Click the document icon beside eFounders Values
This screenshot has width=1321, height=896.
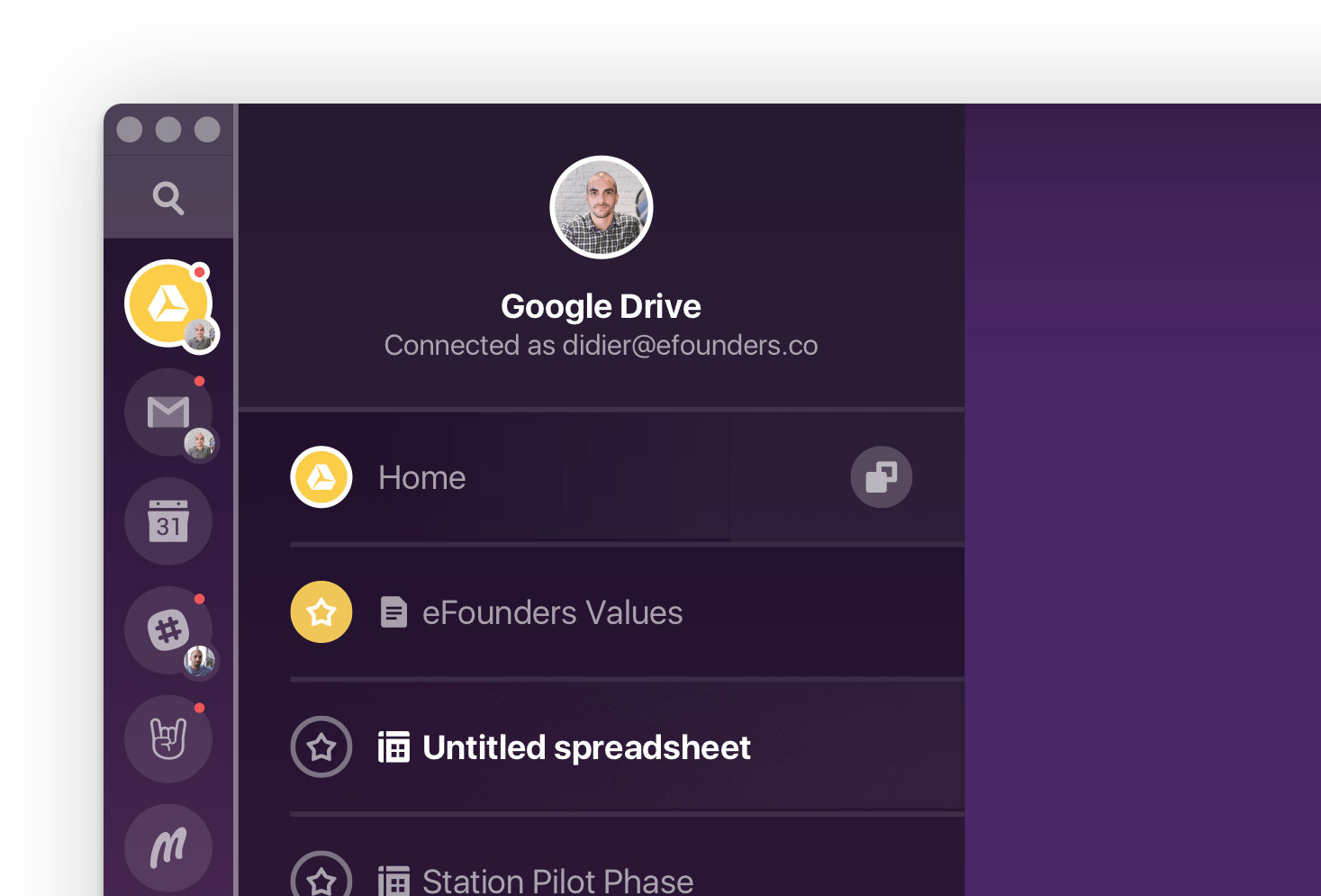394,612
